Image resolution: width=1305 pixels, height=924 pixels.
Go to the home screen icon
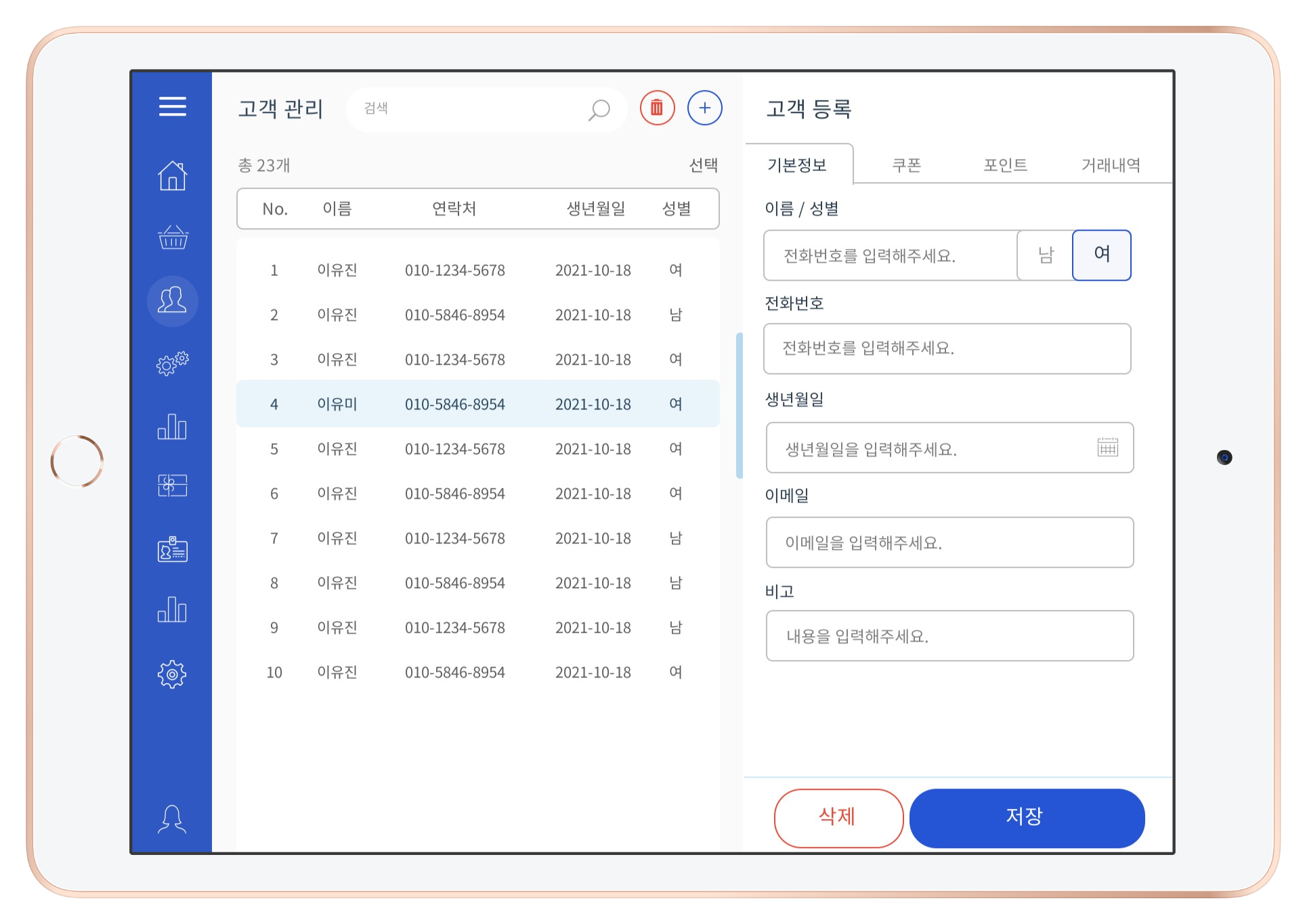[172, 176]
